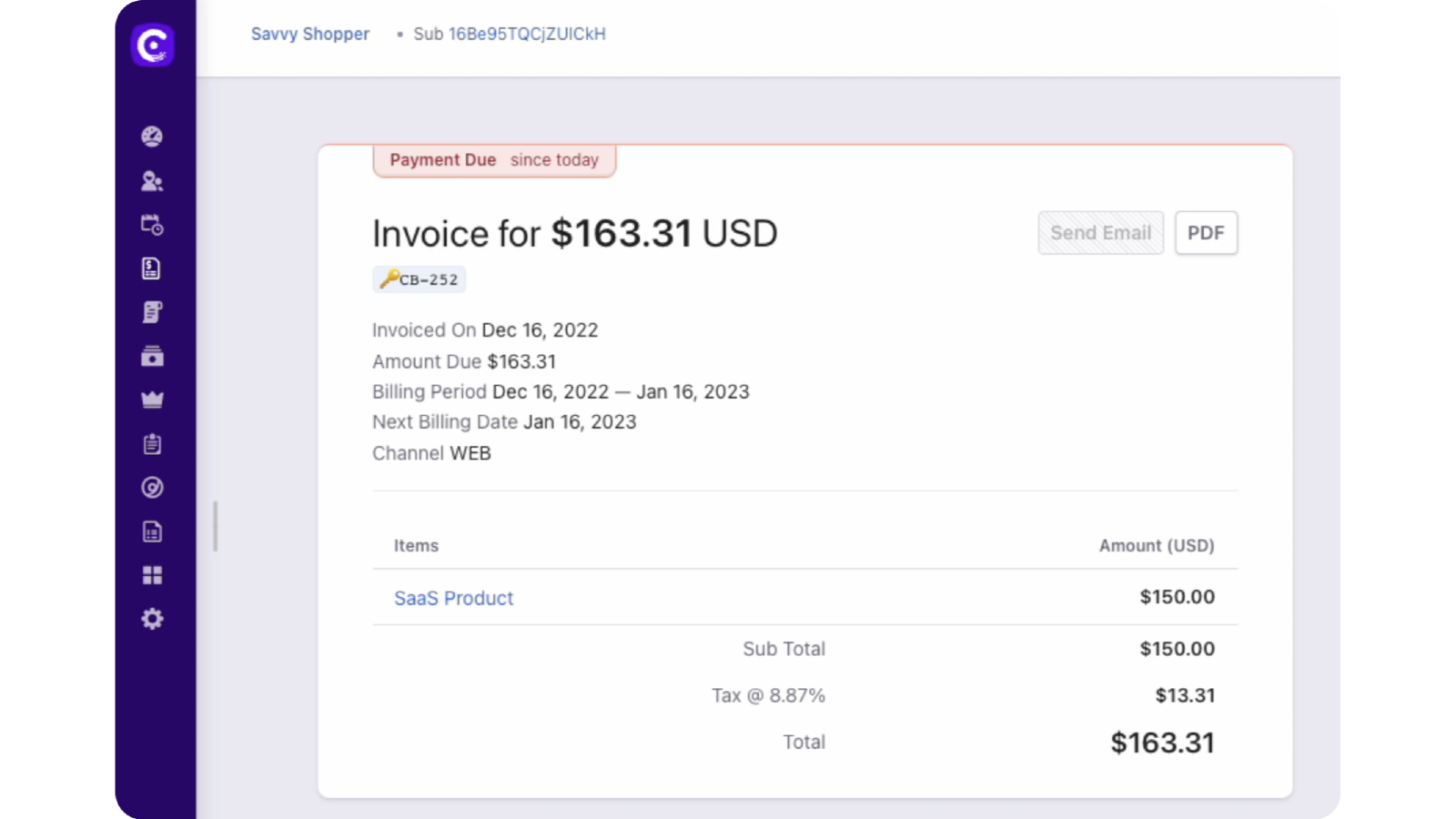Screen dimensions: 1456x819
Task: Click the circular target icon in sidebar
Action: click(152, 488)
